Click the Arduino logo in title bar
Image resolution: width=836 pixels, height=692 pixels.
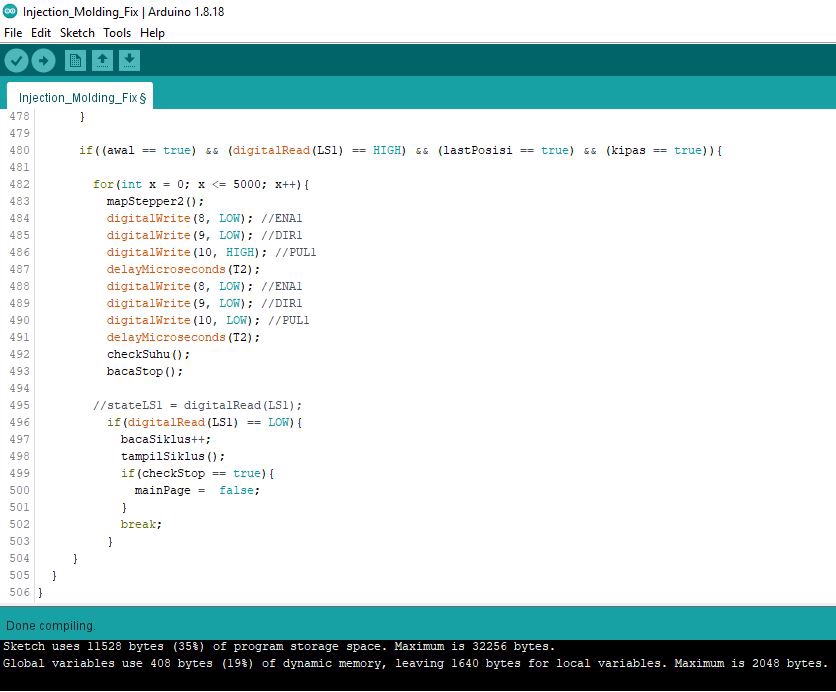(x=10, y=11)
